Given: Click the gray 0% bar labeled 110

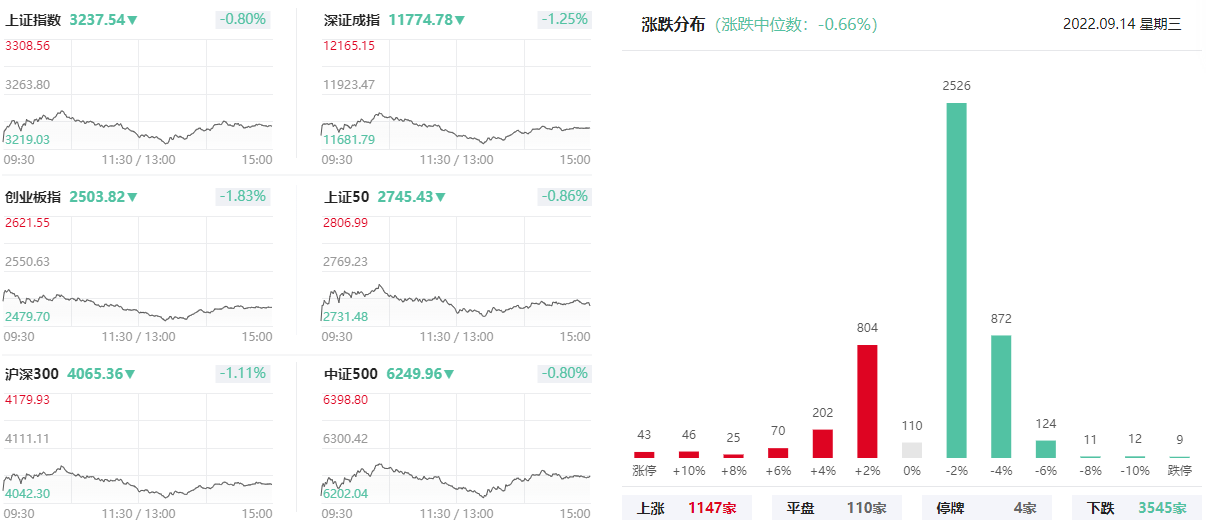Looking at the screenshot, I should tap(912, 450).
